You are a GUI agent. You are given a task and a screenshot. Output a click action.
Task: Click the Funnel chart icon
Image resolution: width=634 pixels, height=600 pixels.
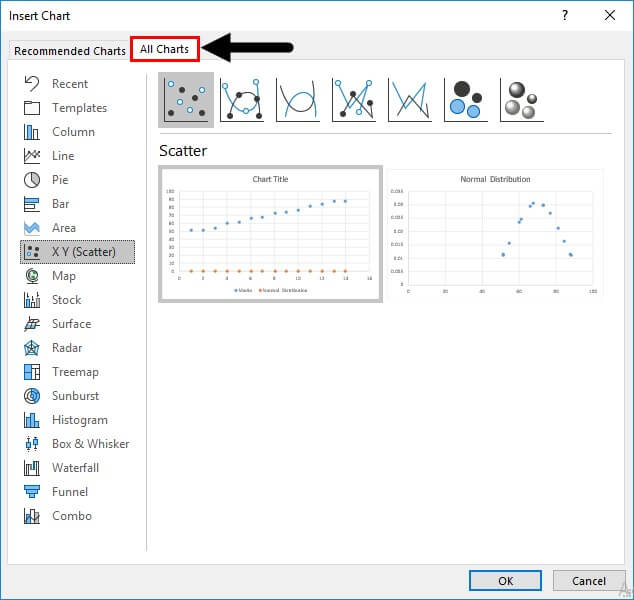32,492
